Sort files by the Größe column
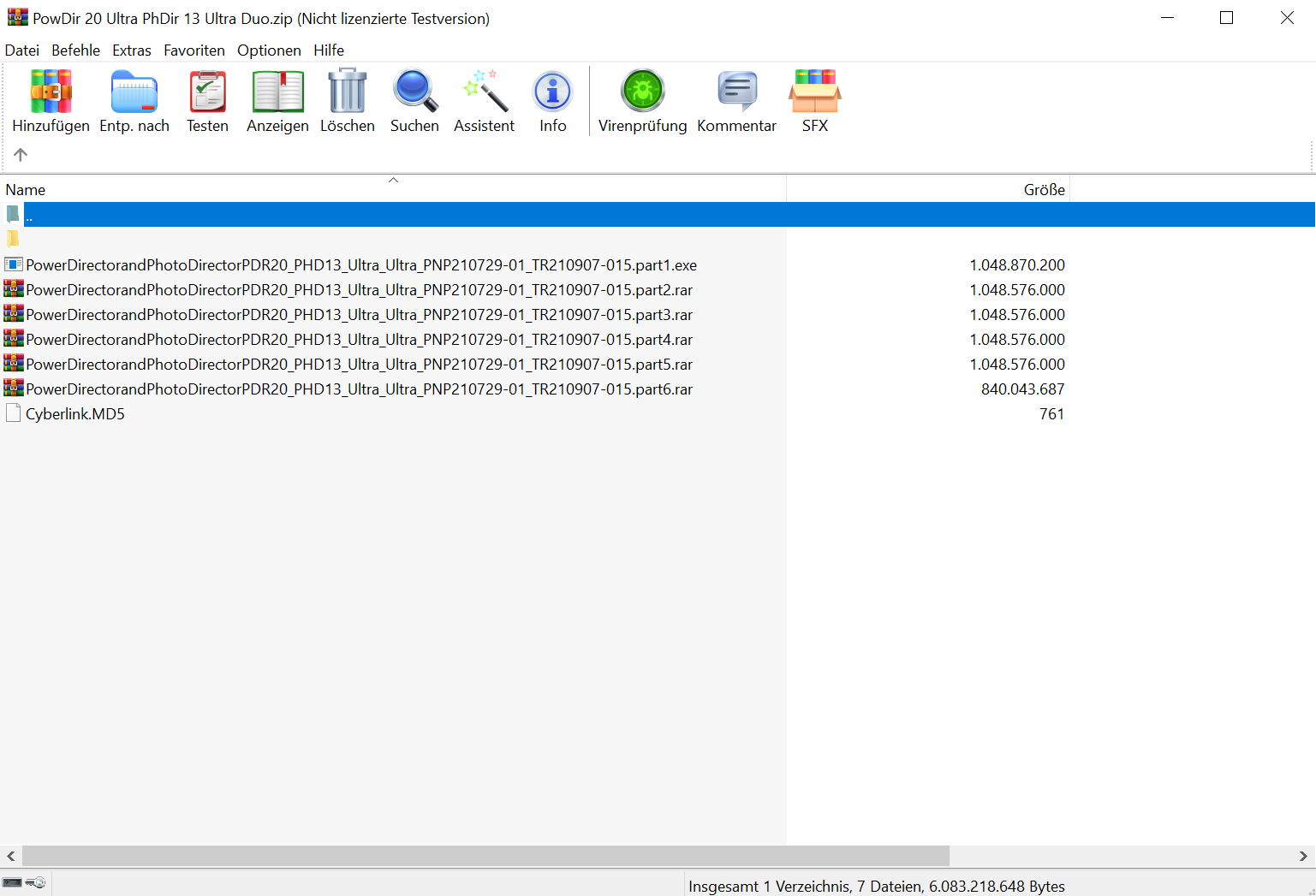The width and height of the screenshot is (1316, 896). tap(1044, 190)
